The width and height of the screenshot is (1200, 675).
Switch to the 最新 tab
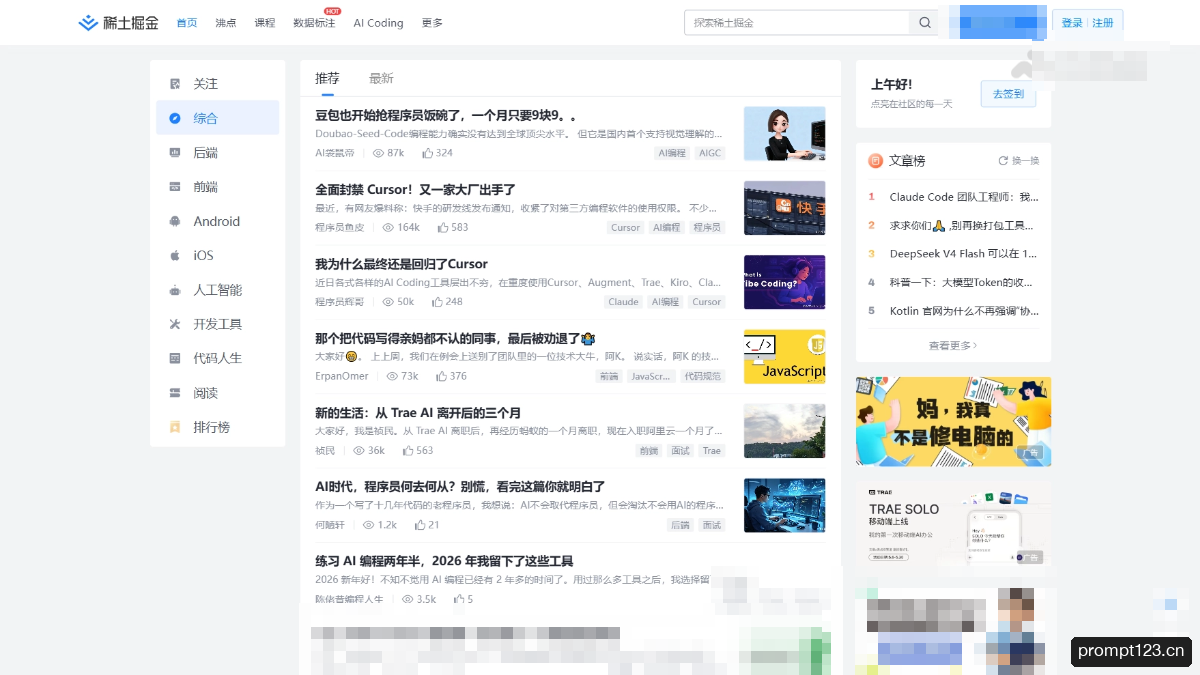(381, 78)
